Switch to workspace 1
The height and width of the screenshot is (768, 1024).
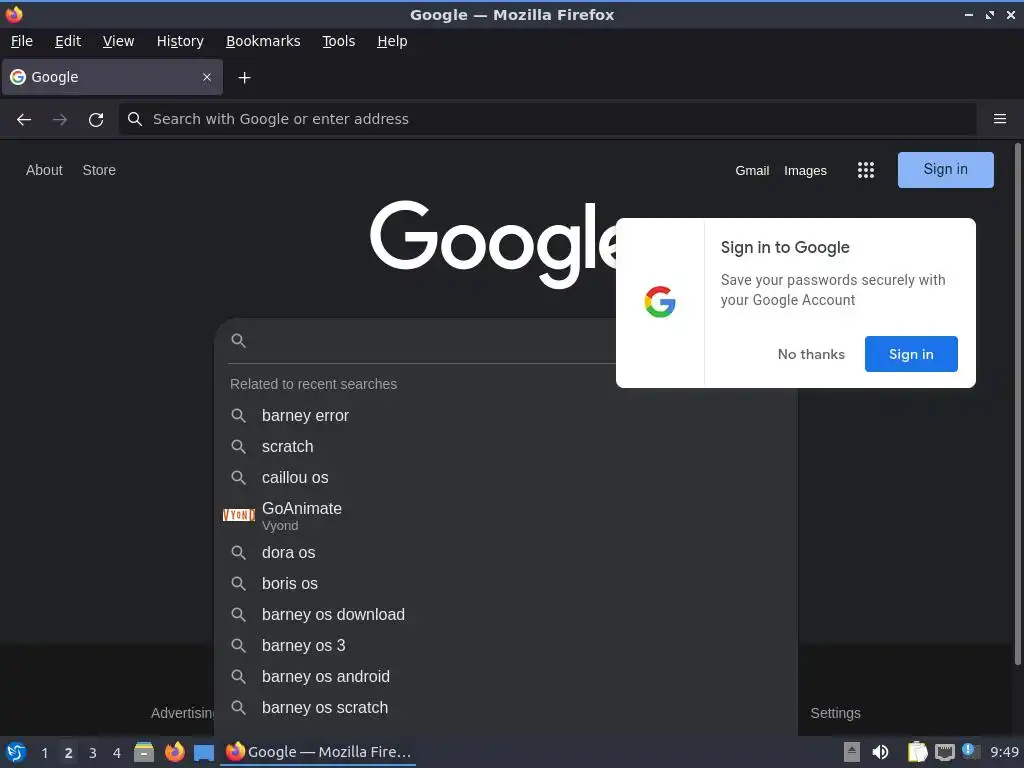44,753
